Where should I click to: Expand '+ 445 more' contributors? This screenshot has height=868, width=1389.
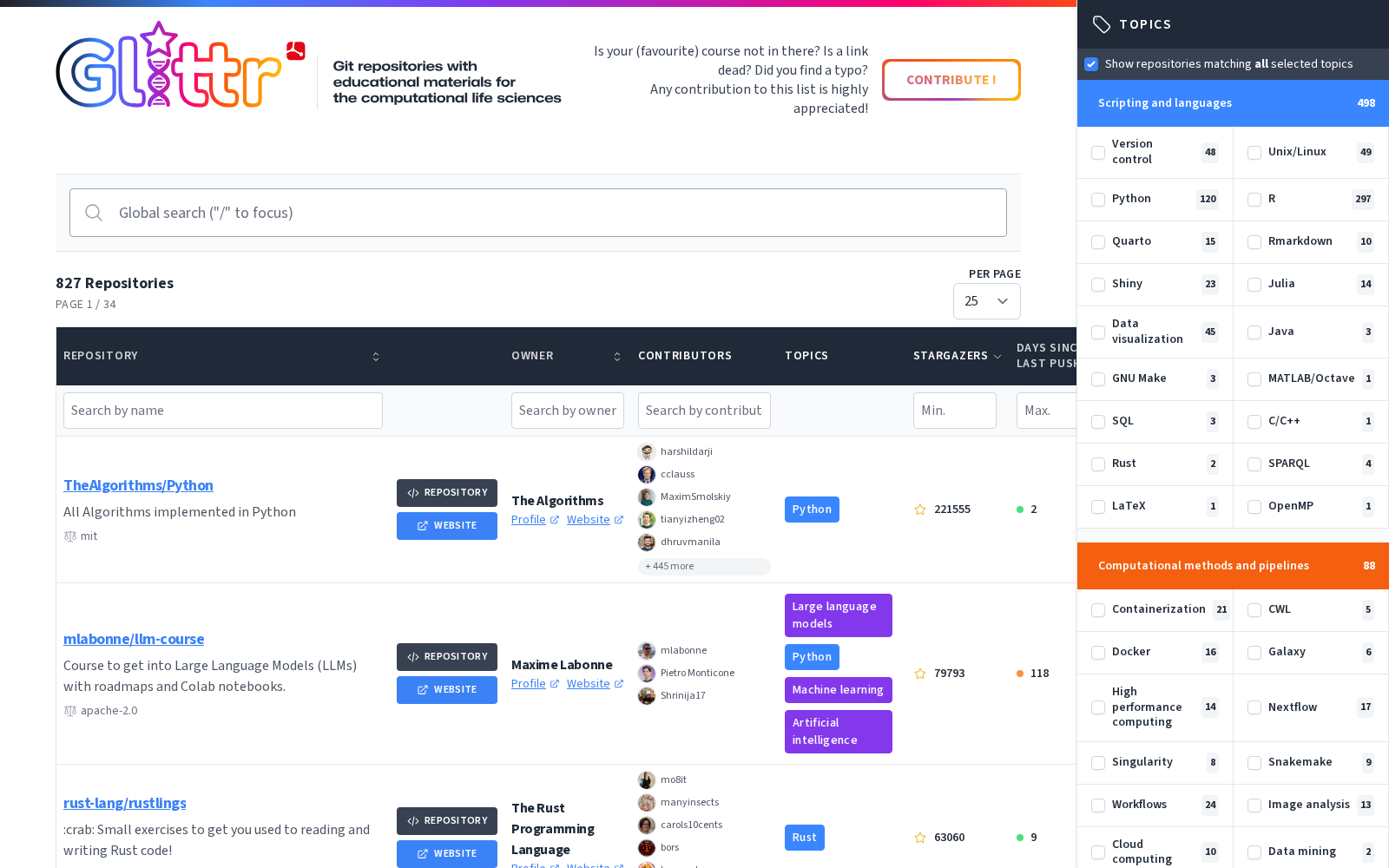coord(704,566)
